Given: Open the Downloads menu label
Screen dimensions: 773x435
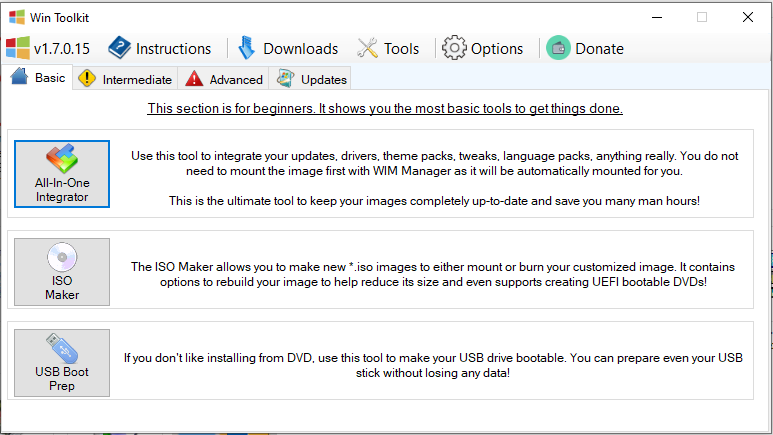Looking at the screenshot, I should tap(300, 49).
